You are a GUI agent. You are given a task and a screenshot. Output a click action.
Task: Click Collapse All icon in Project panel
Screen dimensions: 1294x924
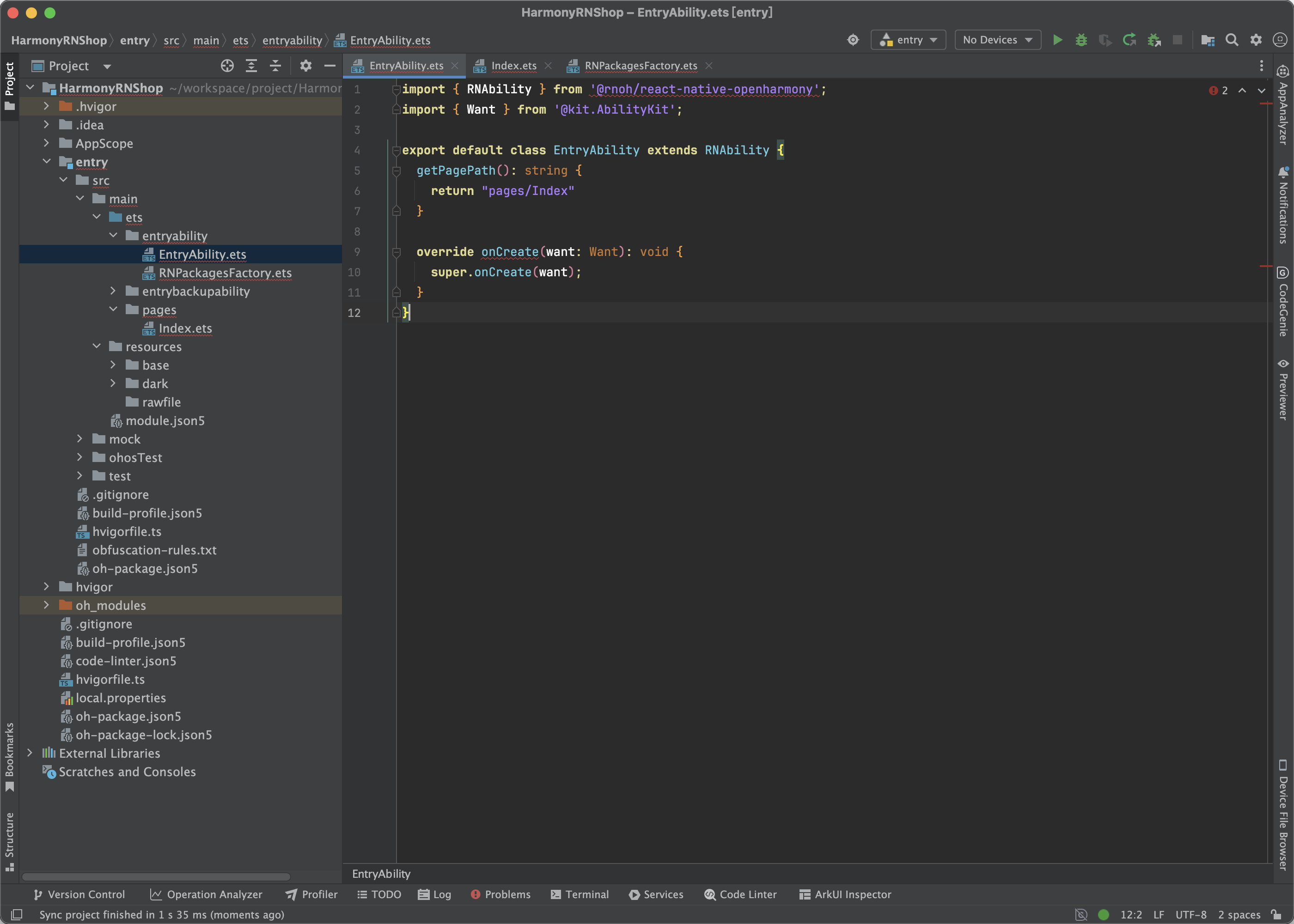[x=275, y=66]
